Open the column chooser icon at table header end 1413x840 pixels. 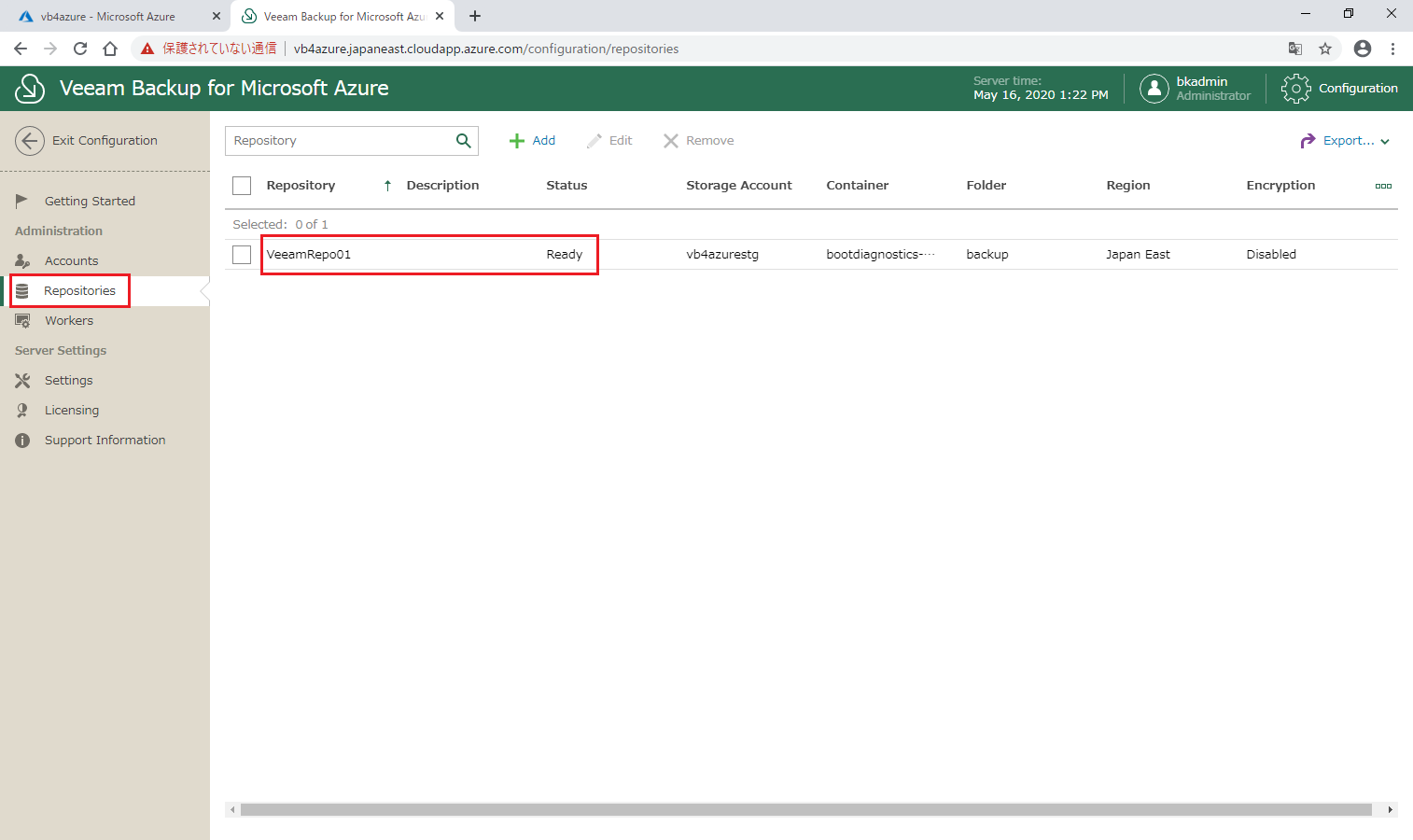click(1383, 186)
